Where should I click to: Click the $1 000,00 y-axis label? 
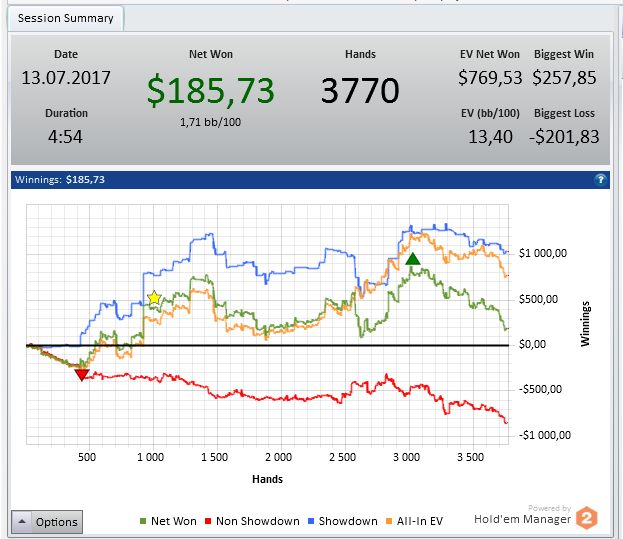(x=543, y=253)
